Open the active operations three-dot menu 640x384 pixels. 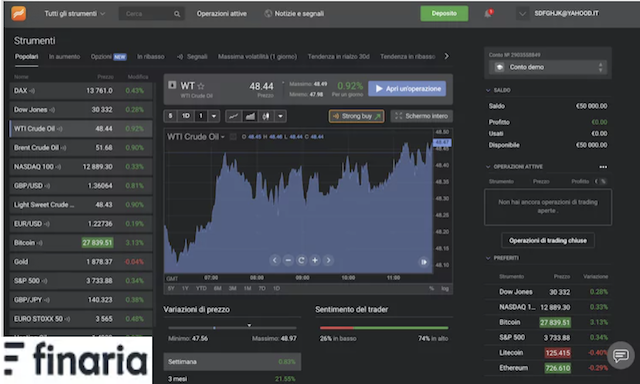603,167
